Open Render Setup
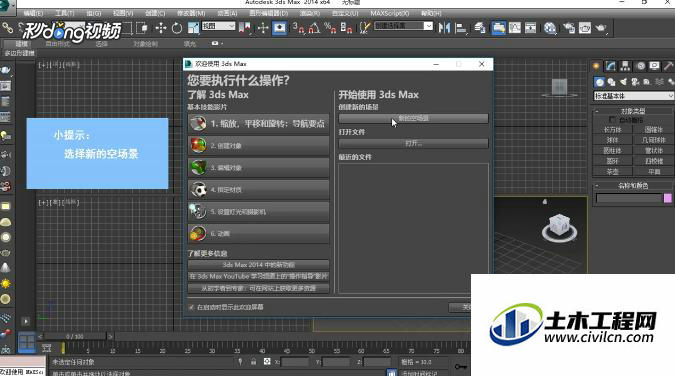The width and height of the screenshot is (675, 376). tap(569, 28)
